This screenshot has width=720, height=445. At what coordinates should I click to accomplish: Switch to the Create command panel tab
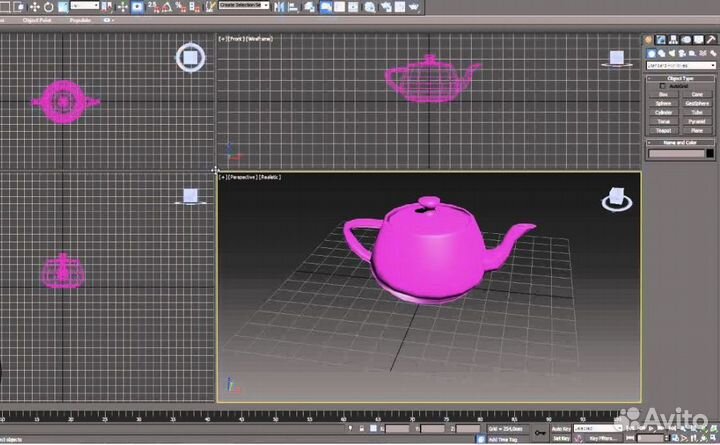click(x=648, y=39)
